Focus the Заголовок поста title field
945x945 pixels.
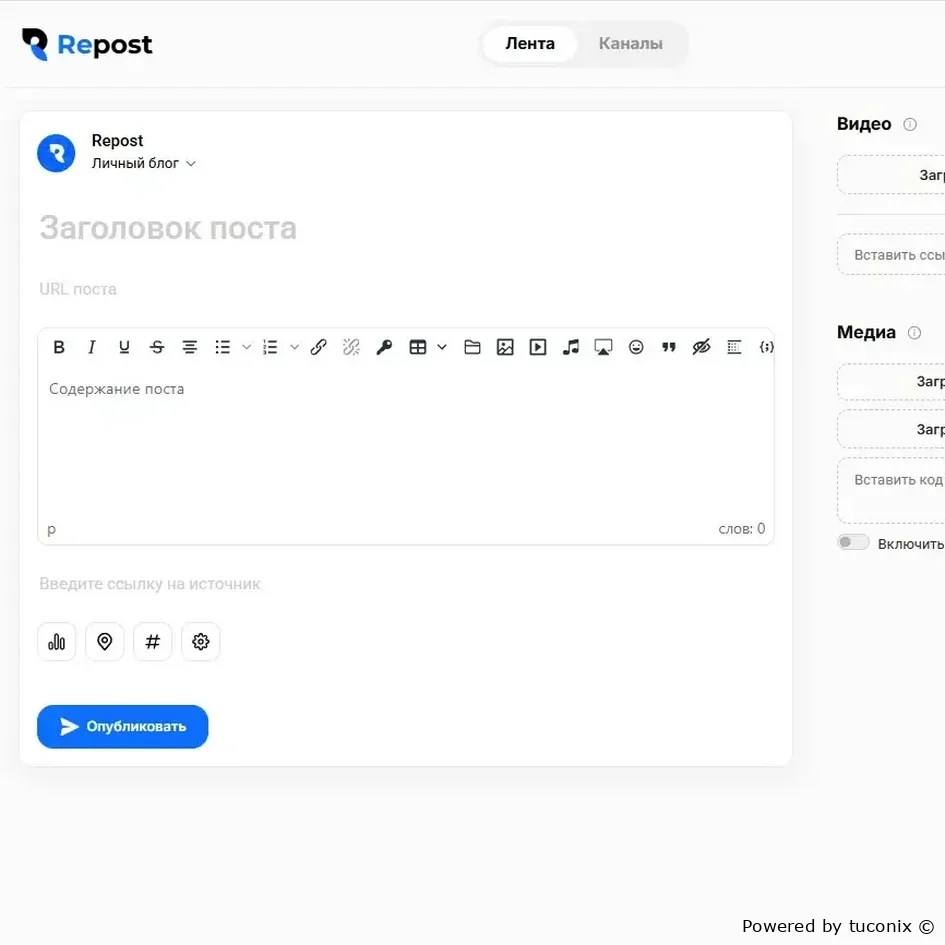click(x=406, y=228)
